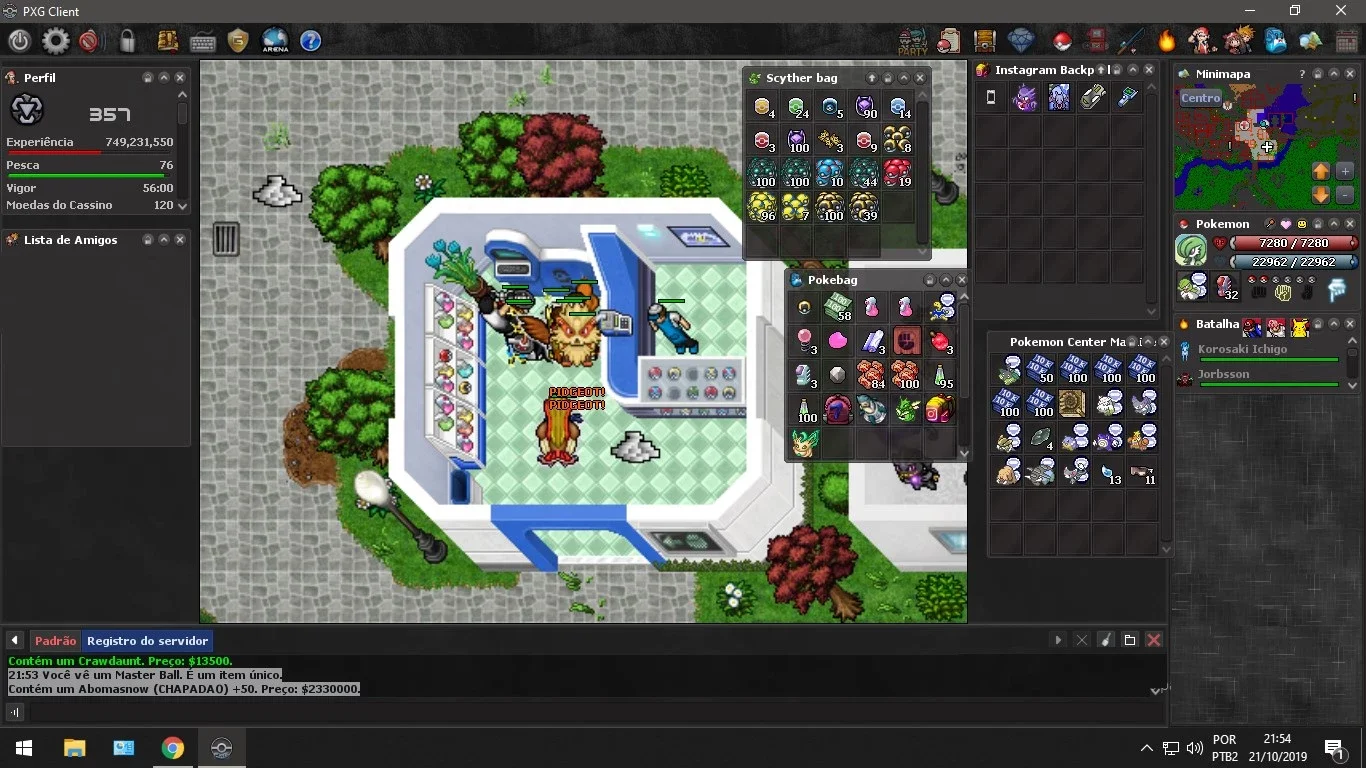The width and height of the screenshot is (1366, 768).
Task: Open File Explorer from the taskbar
Action: point(74,748)
